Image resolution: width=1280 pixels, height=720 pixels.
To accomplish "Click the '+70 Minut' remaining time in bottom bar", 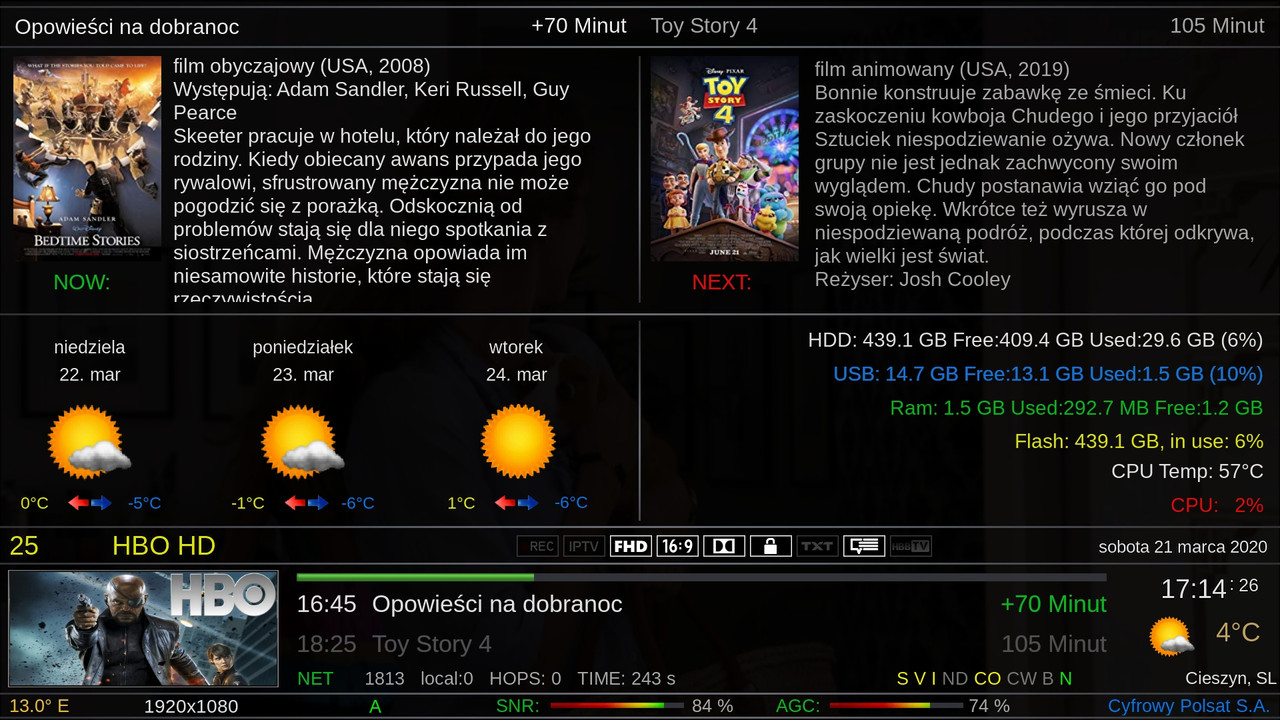I will click(1053, 604).
